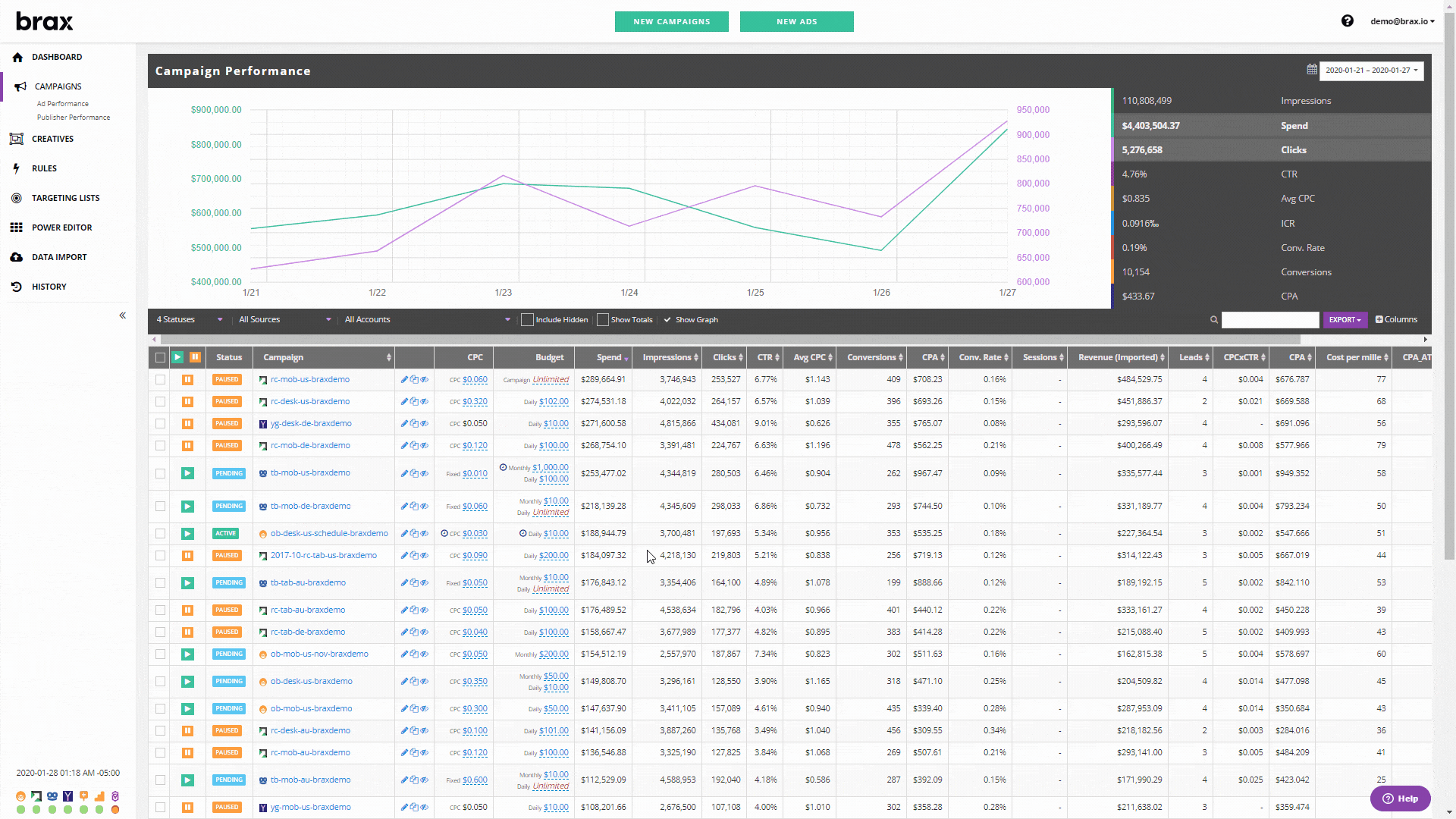Toggle hide eye icon for rc-mob-de-braxdemo
This screenshot has height=819, width=1456.
425,445
